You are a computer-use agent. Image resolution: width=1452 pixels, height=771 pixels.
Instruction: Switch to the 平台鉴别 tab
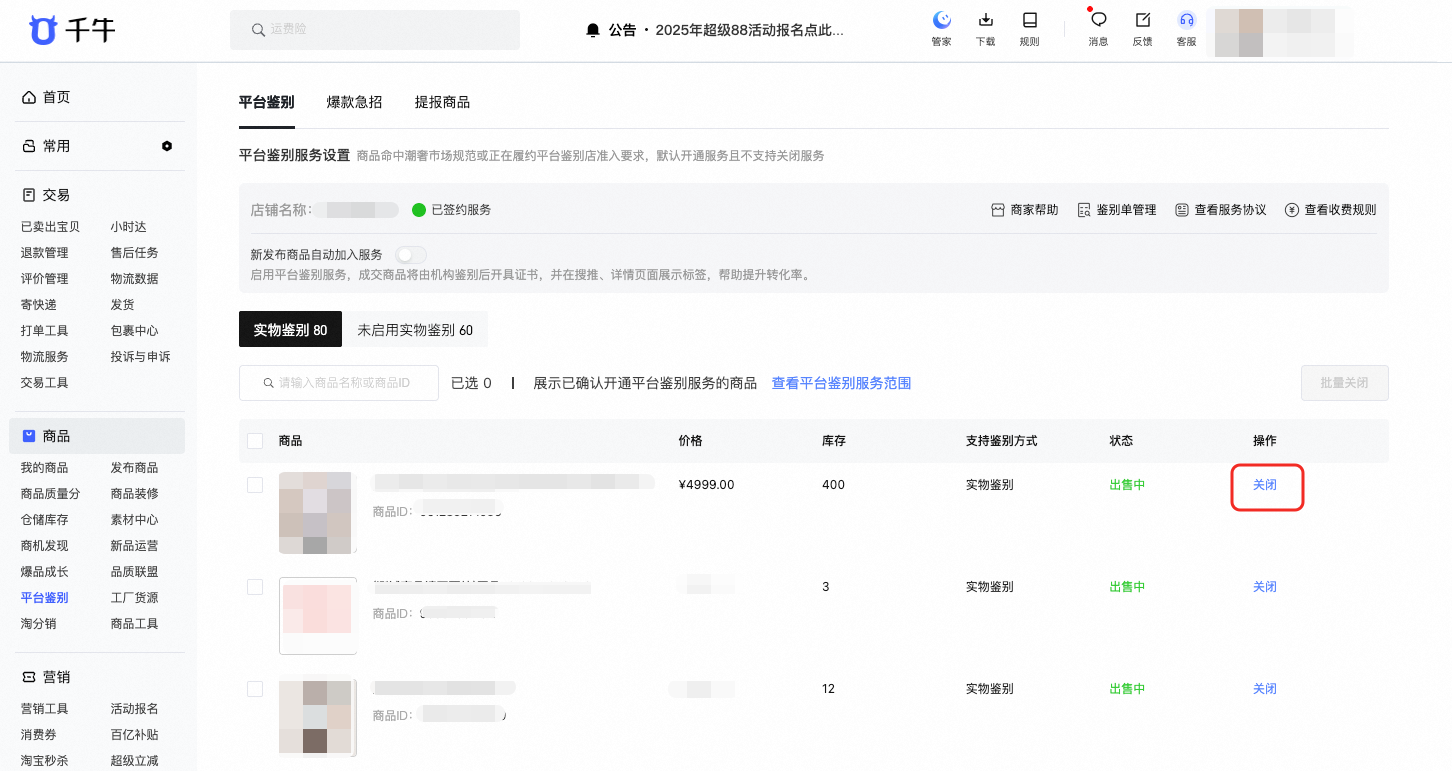pyautogui.click(x=267, y=102)
